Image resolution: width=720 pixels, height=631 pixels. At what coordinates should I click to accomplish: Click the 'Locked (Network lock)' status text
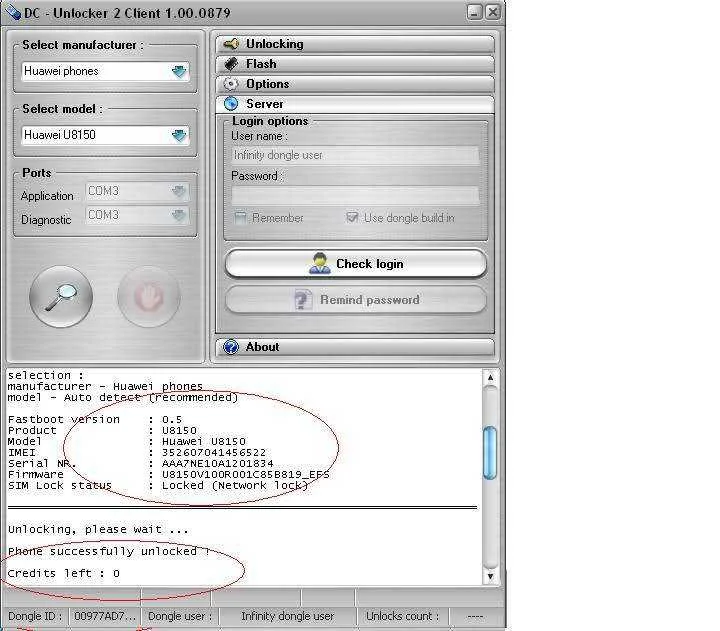[x=235, y=485]
